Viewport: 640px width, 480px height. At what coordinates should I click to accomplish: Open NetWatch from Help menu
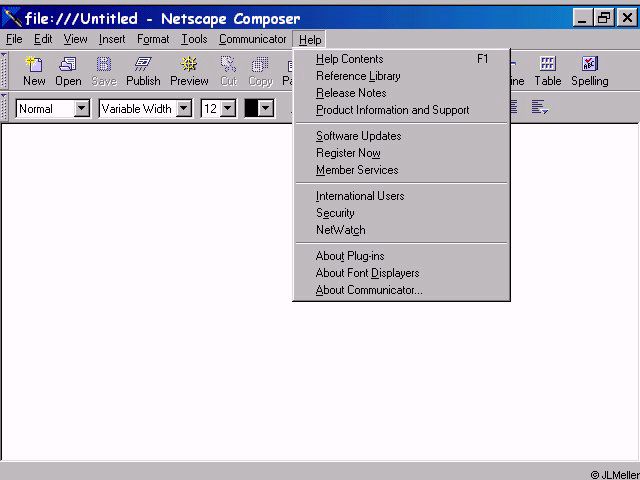point(402,230)
